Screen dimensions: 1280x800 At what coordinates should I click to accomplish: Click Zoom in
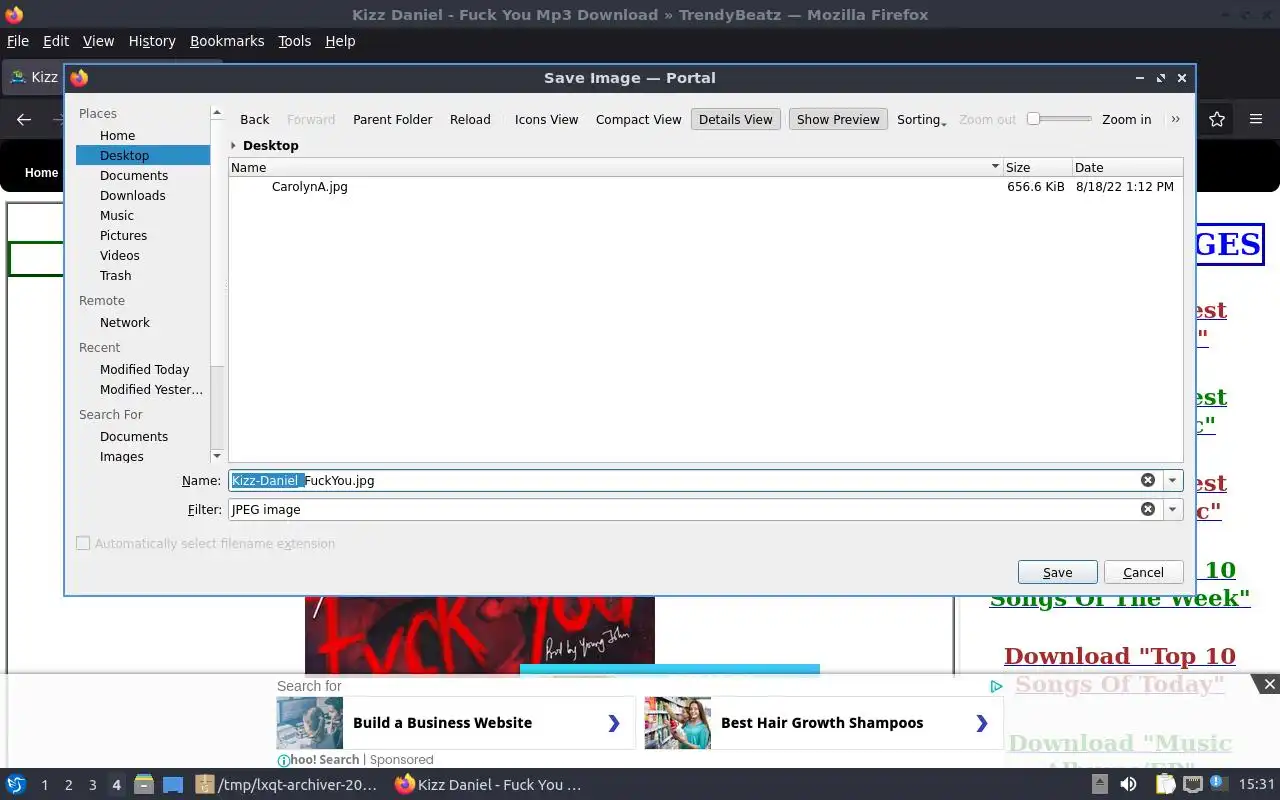tap(1127, 119)
